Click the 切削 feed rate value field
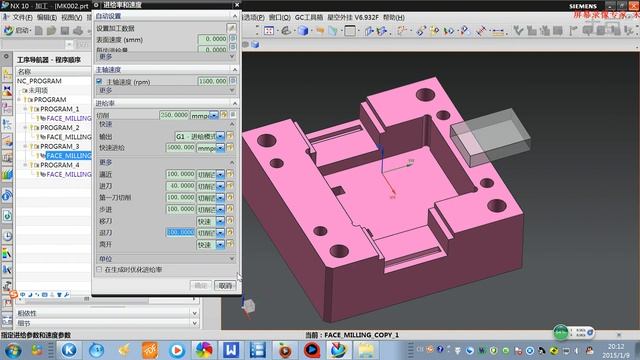 pyautogui.click(x=174, y=115)
